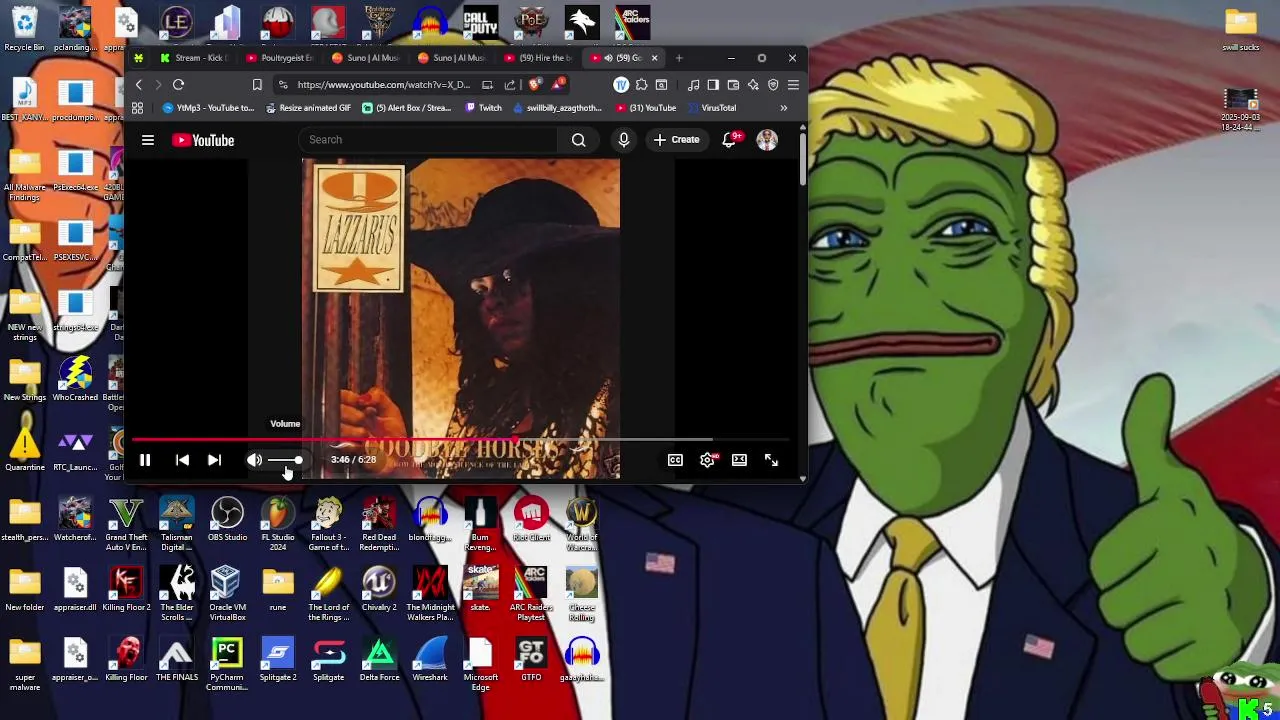Switch to theater mode
The image size is (1280, 720).
(739, 460)
